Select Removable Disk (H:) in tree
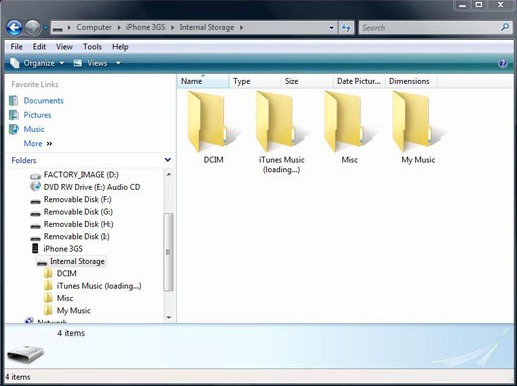 (x=78, y=224)
